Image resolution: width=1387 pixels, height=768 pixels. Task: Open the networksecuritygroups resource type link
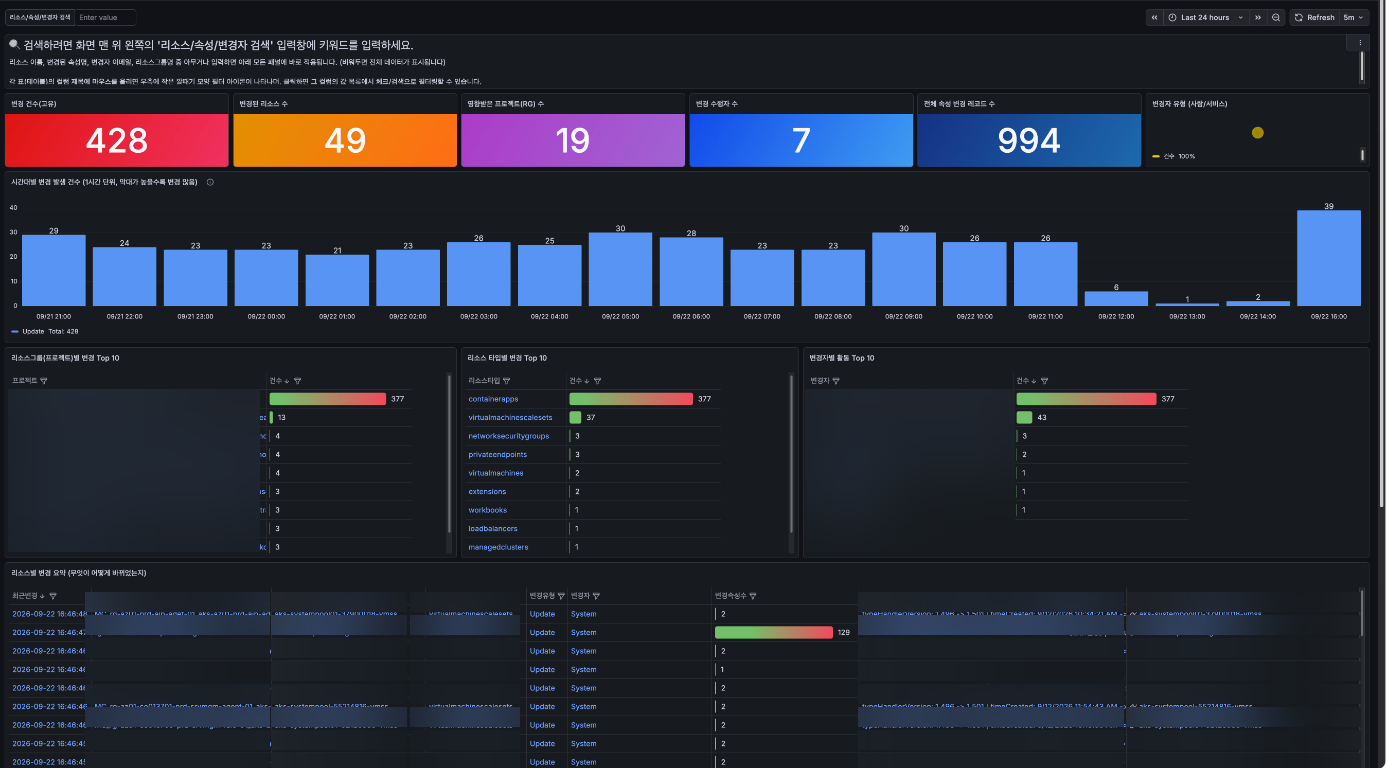click(509, 436)
